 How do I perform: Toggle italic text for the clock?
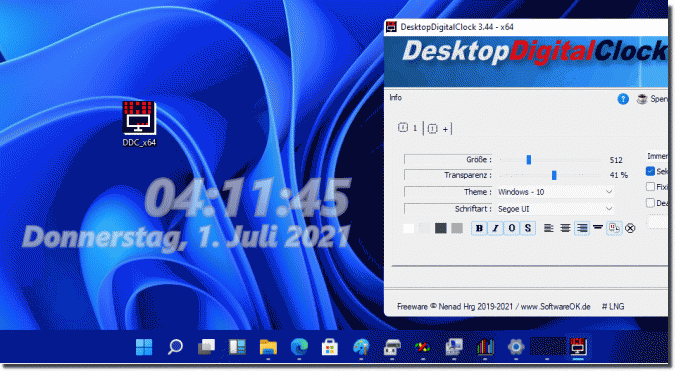click(495, 228)
